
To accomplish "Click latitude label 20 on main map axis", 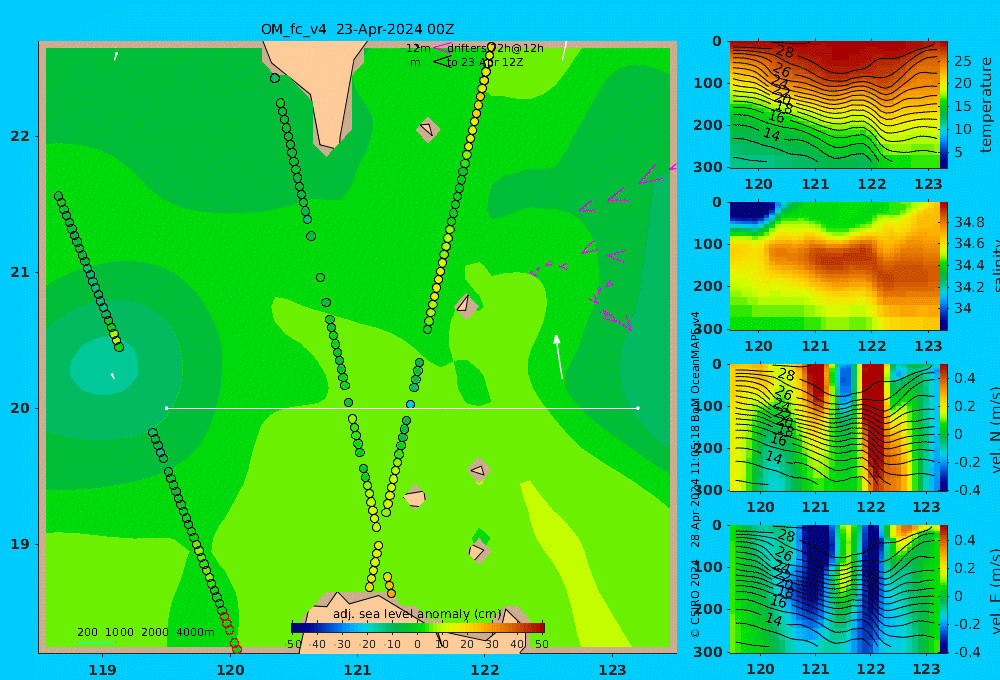I will click(x=20, y=408).
